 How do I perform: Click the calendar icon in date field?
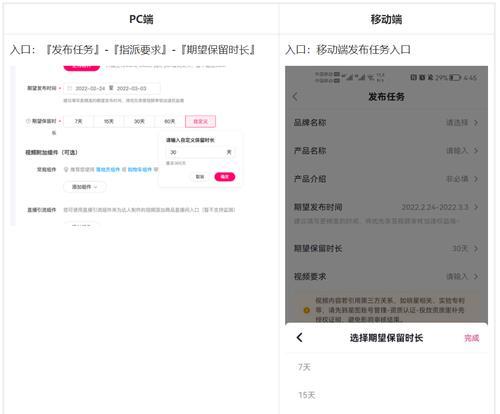click(69, 88)
